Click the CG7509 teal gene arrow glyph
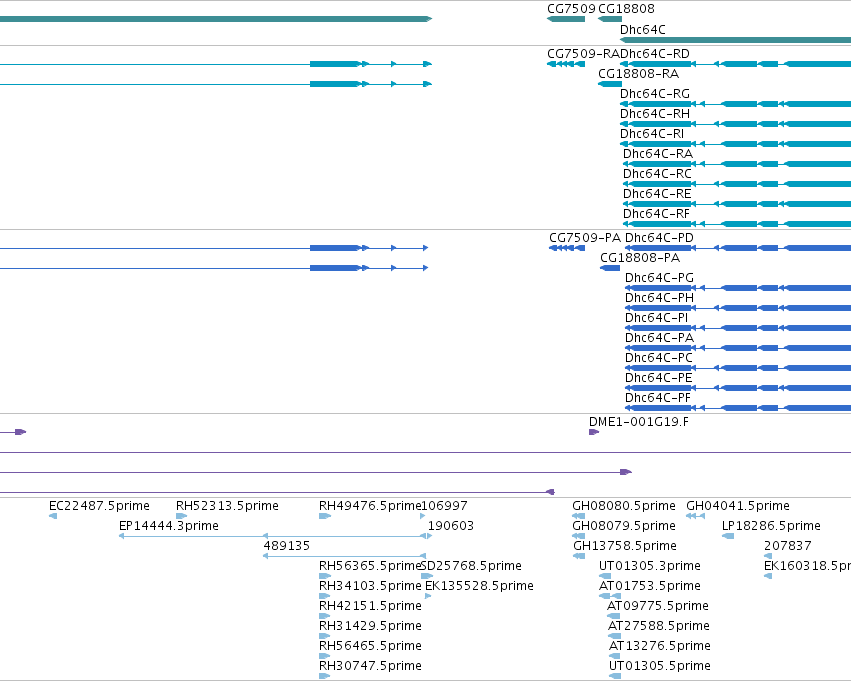Viewport: 851px width, 681px height. point(566,19)
